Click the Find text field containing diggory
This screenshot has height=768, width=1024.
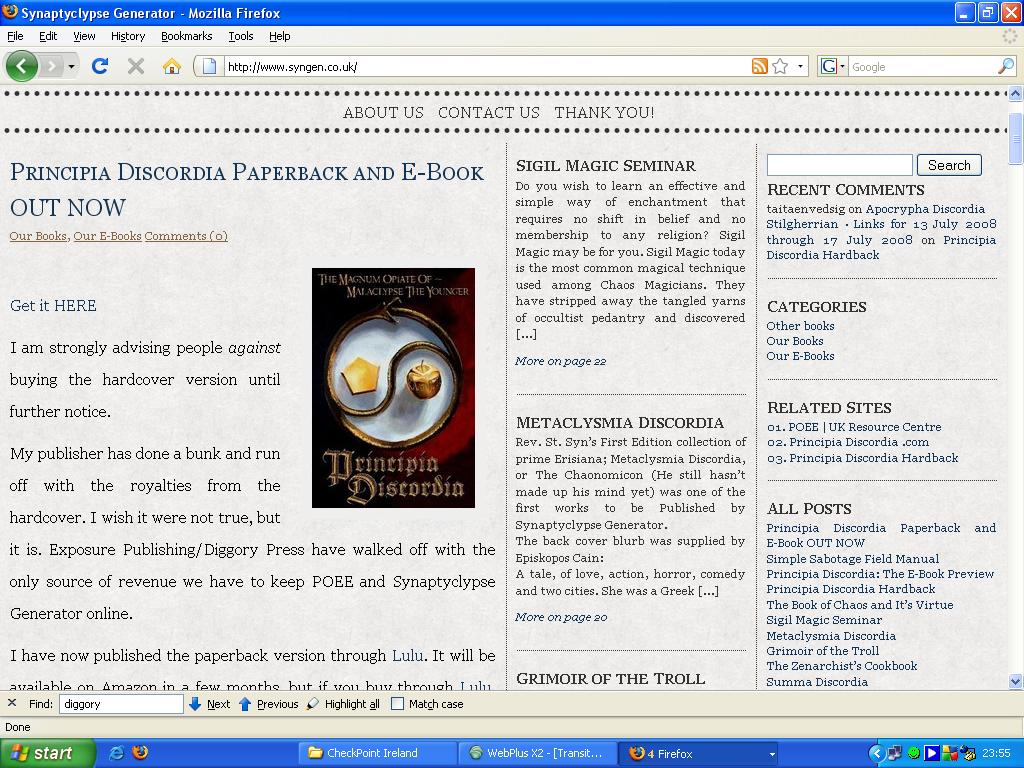coord(121,704)
